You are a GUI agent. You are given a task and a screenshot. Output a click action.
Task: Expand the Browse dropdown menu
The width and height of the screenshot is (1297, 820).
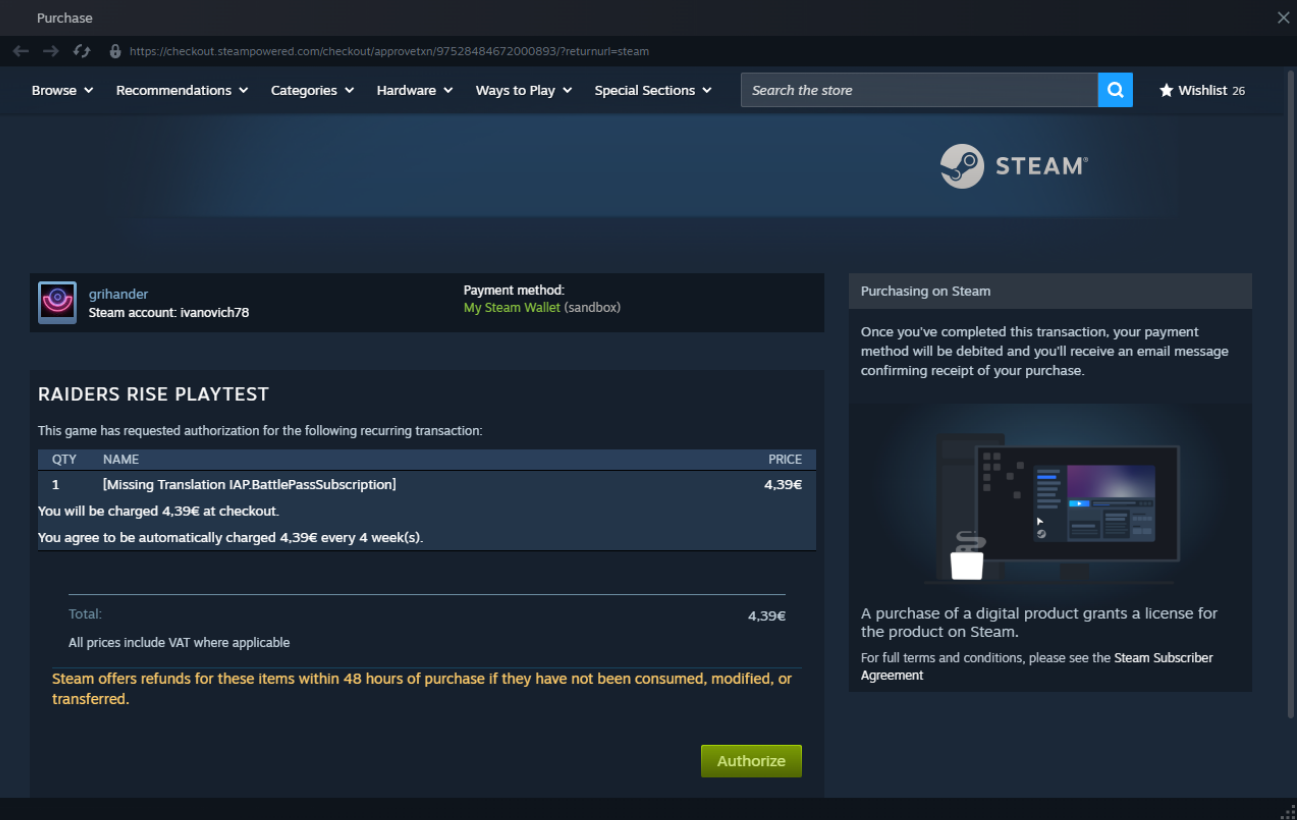point(62,90)
